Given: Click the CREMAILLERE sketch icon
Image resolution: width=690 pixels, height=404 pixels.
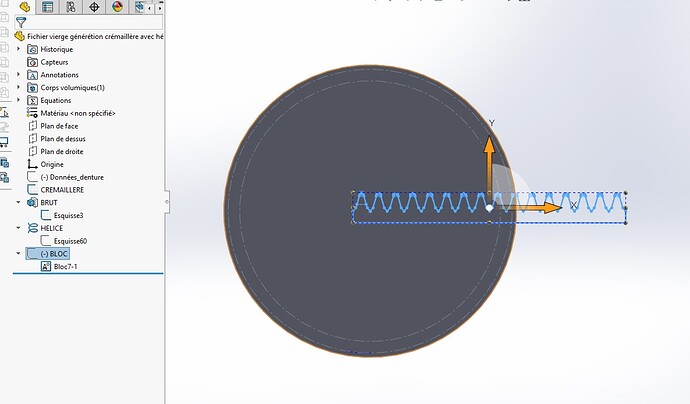Looking at the screenshot, I should click(x=33, y=190).
